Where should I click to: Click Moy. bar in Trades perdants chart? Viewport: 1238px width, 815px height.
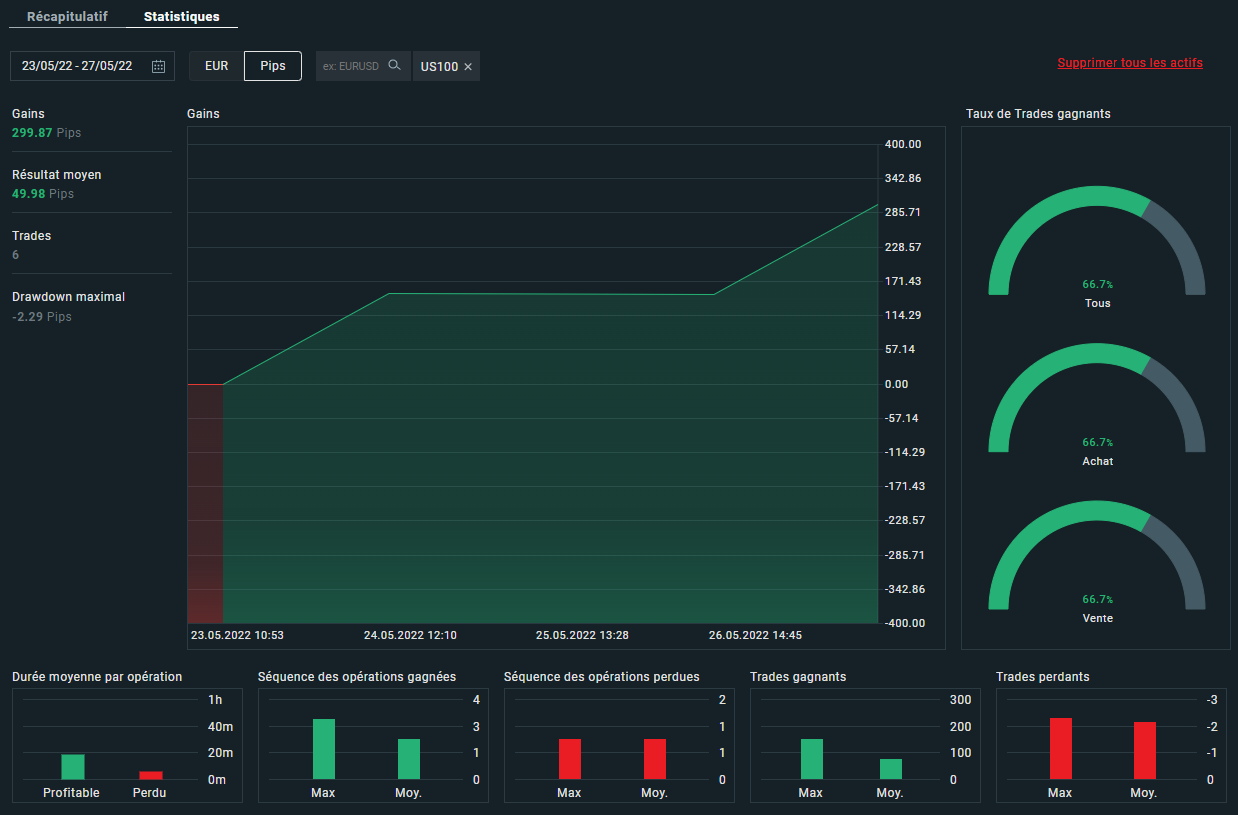[1144, 750]
